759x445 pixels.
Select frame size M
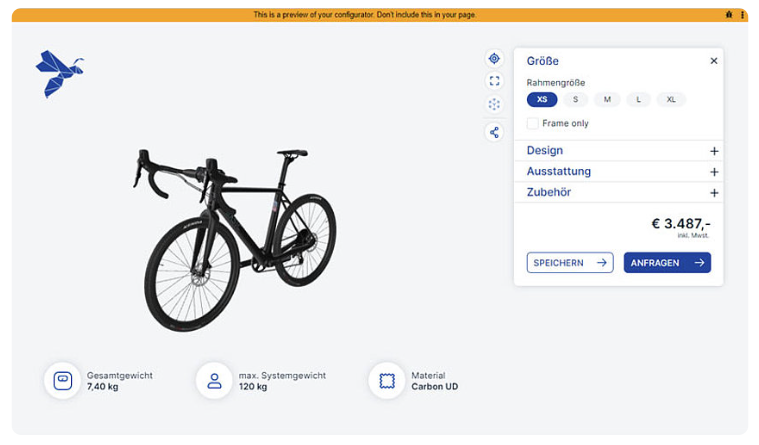(x=607, y=99)
